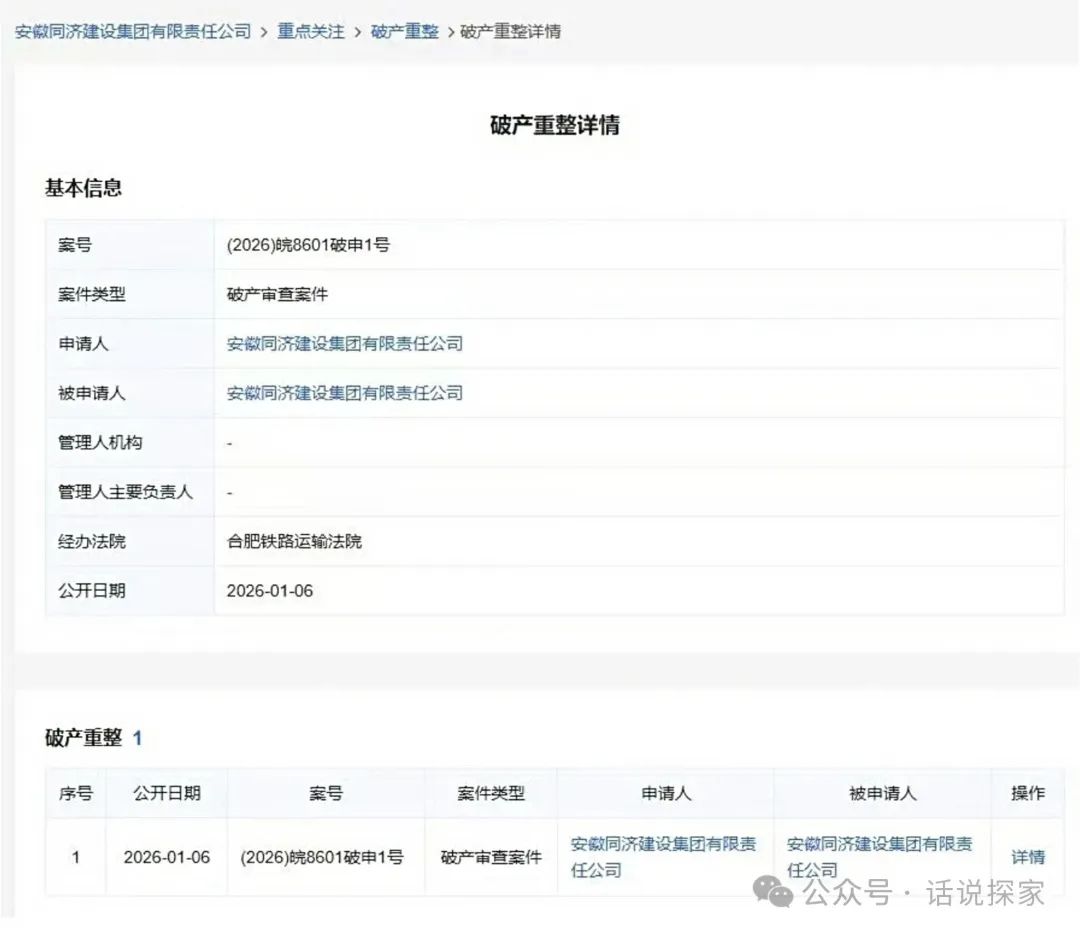The height and width of the screenshot is (936, 1080).
Task: Click the 管理人机构 row label
Action: tap(100, 443)
